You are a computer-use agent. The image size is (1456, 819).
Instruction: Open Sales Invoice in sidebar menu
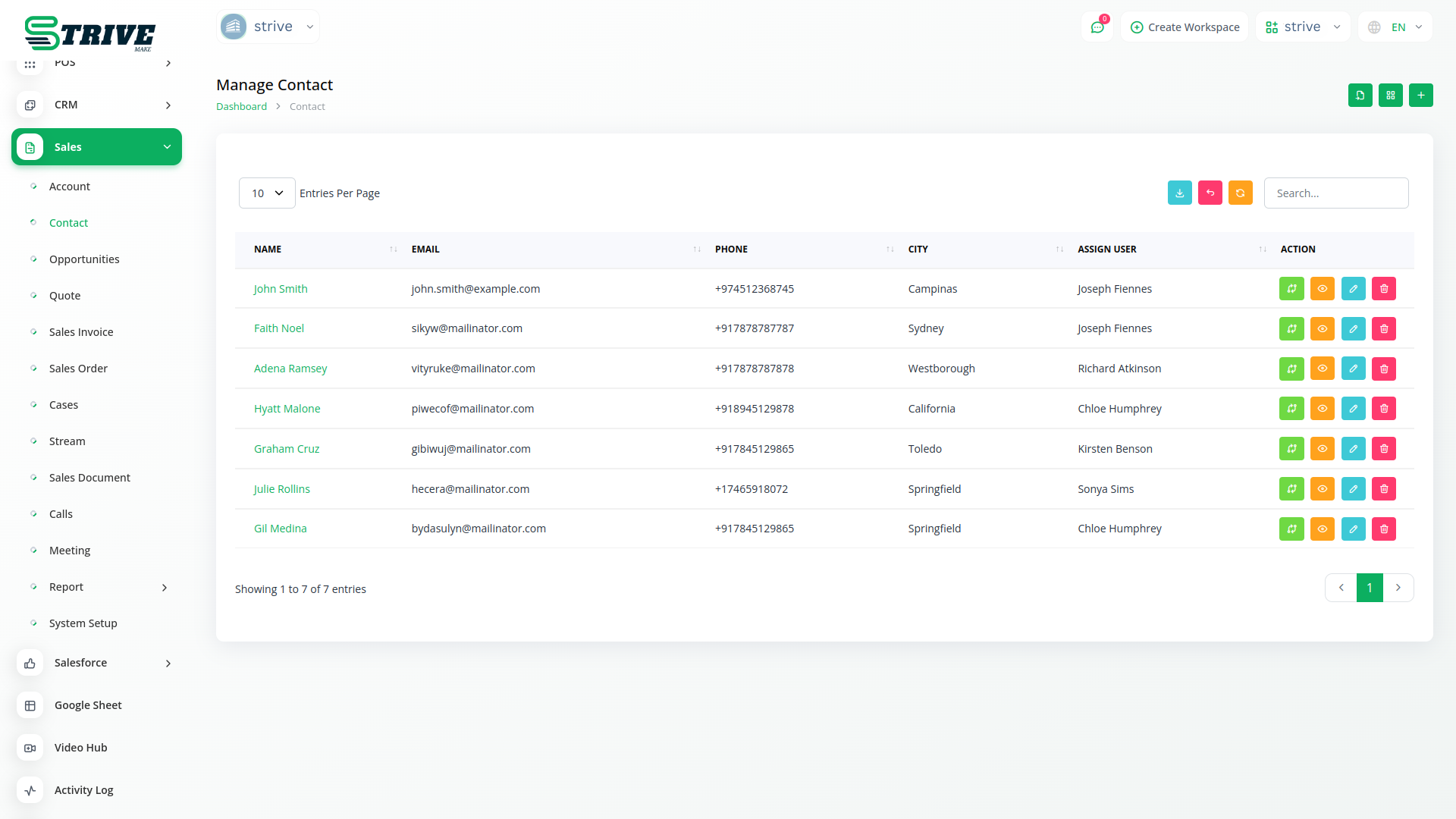coord(81,332)
